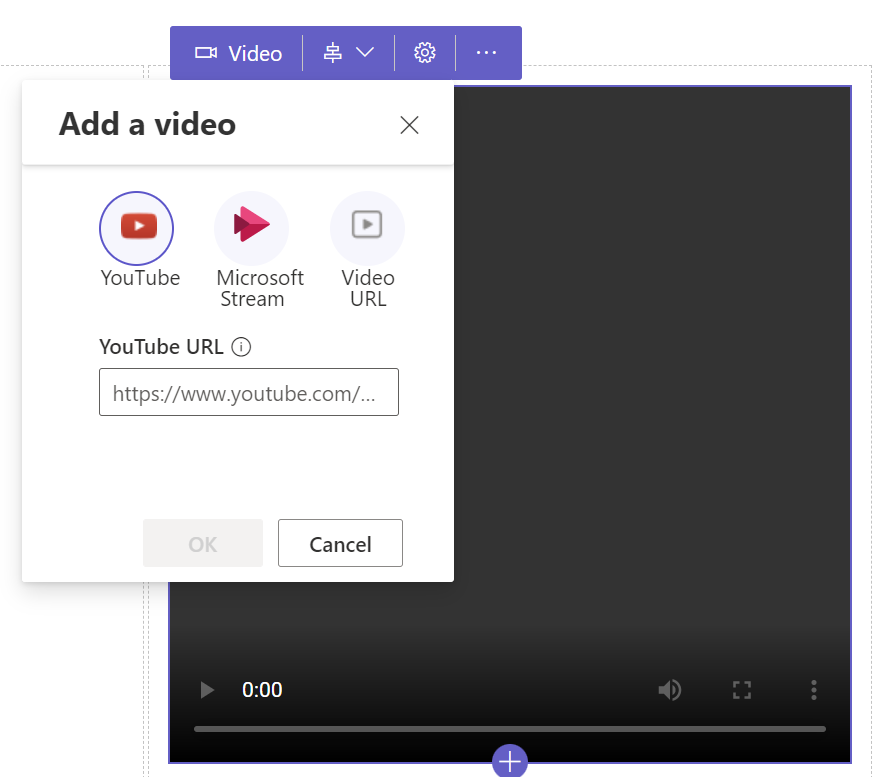Image resolution: width=877 pixels, height=777 pixels.
Task: Add a component with plus button
Action: 510,761
